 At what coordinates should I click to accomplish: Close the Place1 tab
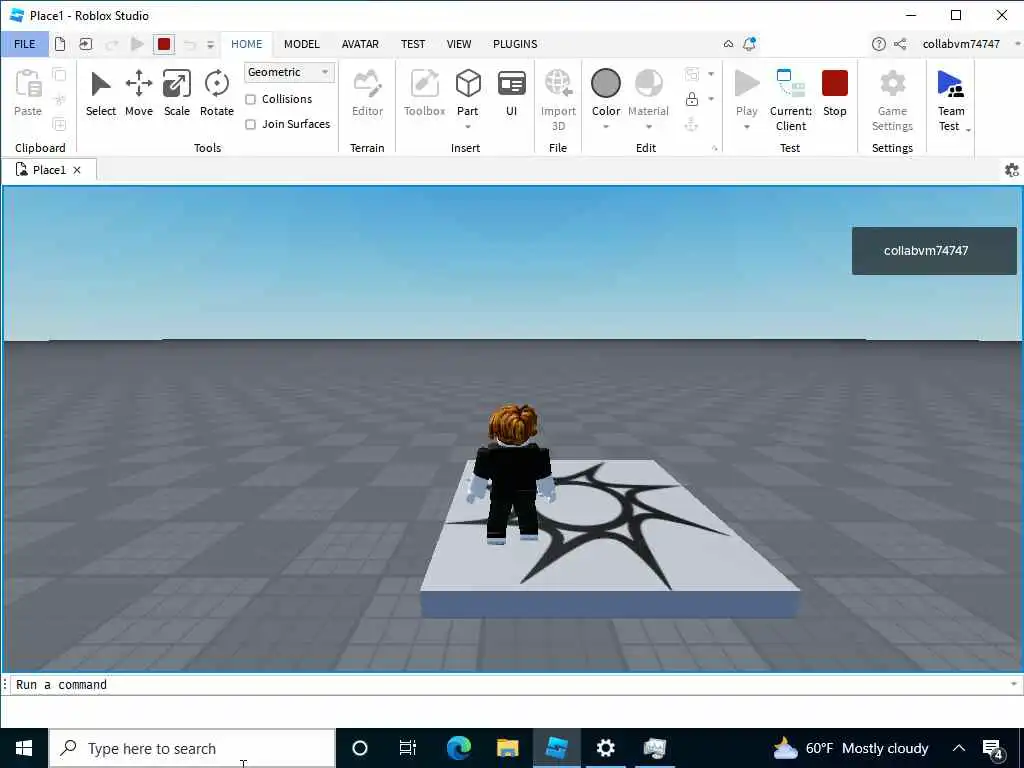[x=77, y=170]
